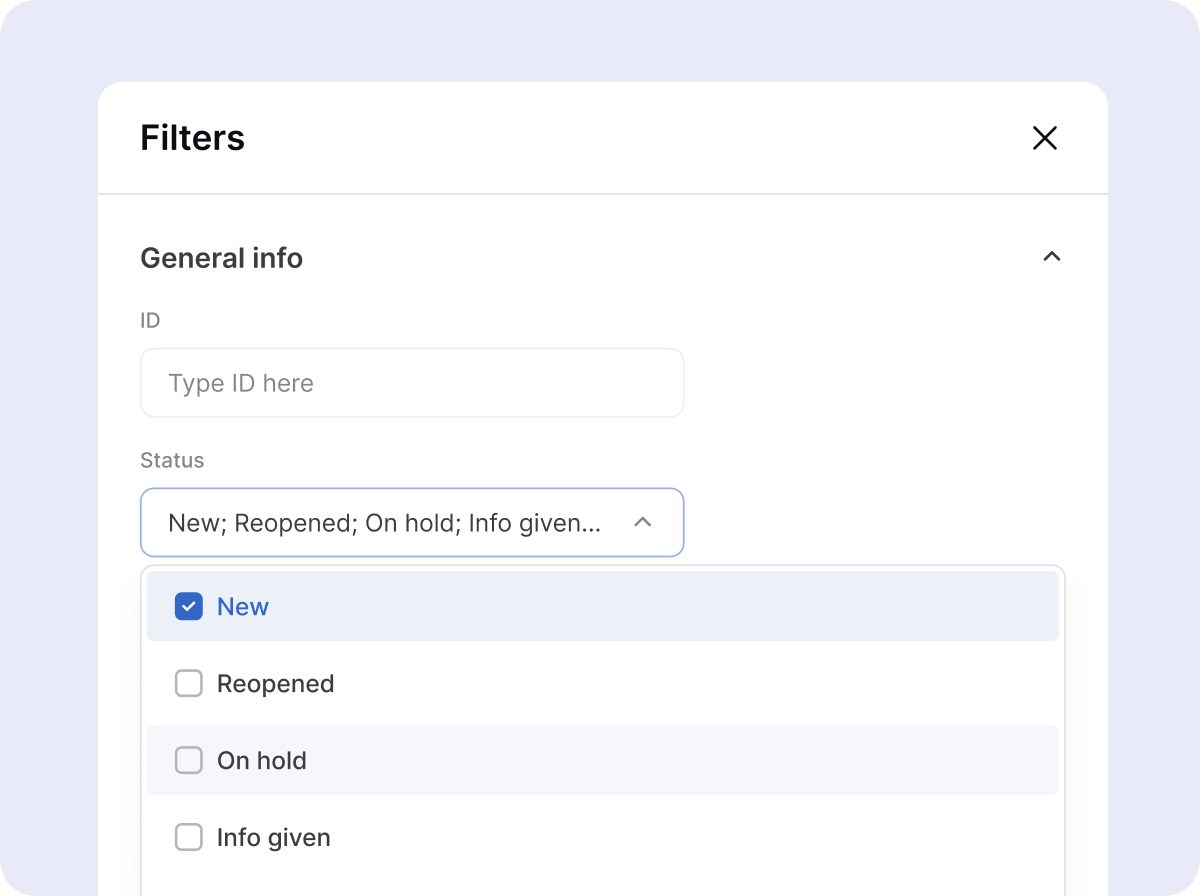Viewport: 1200px width, 896px height.
Task: Click the General info section heading
Action: [x=222, y=258]
